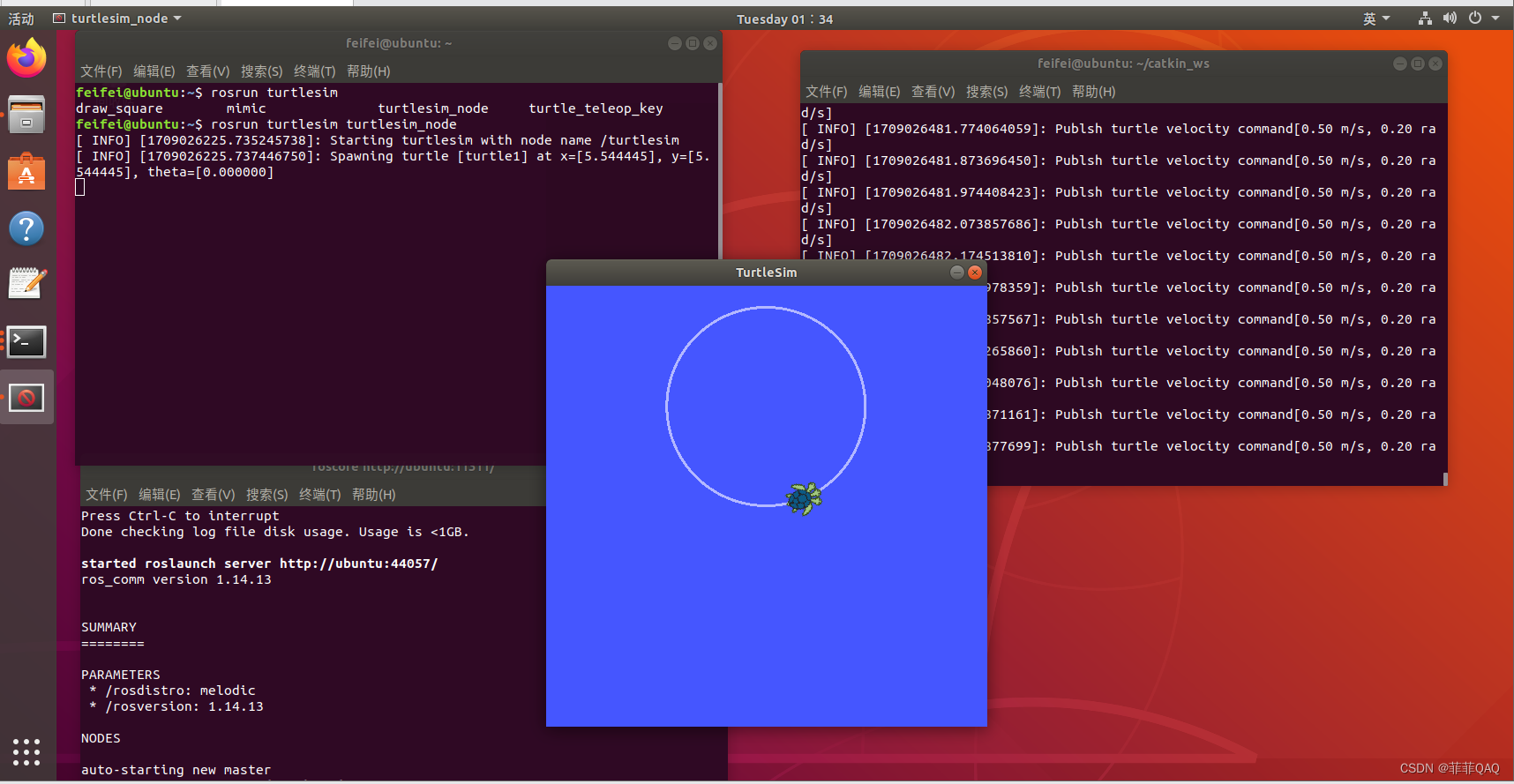Click 'turtle_teleop_key' completion text
Screen dimensions: 1514x784
pyautogui.click(x=596, y=108)
